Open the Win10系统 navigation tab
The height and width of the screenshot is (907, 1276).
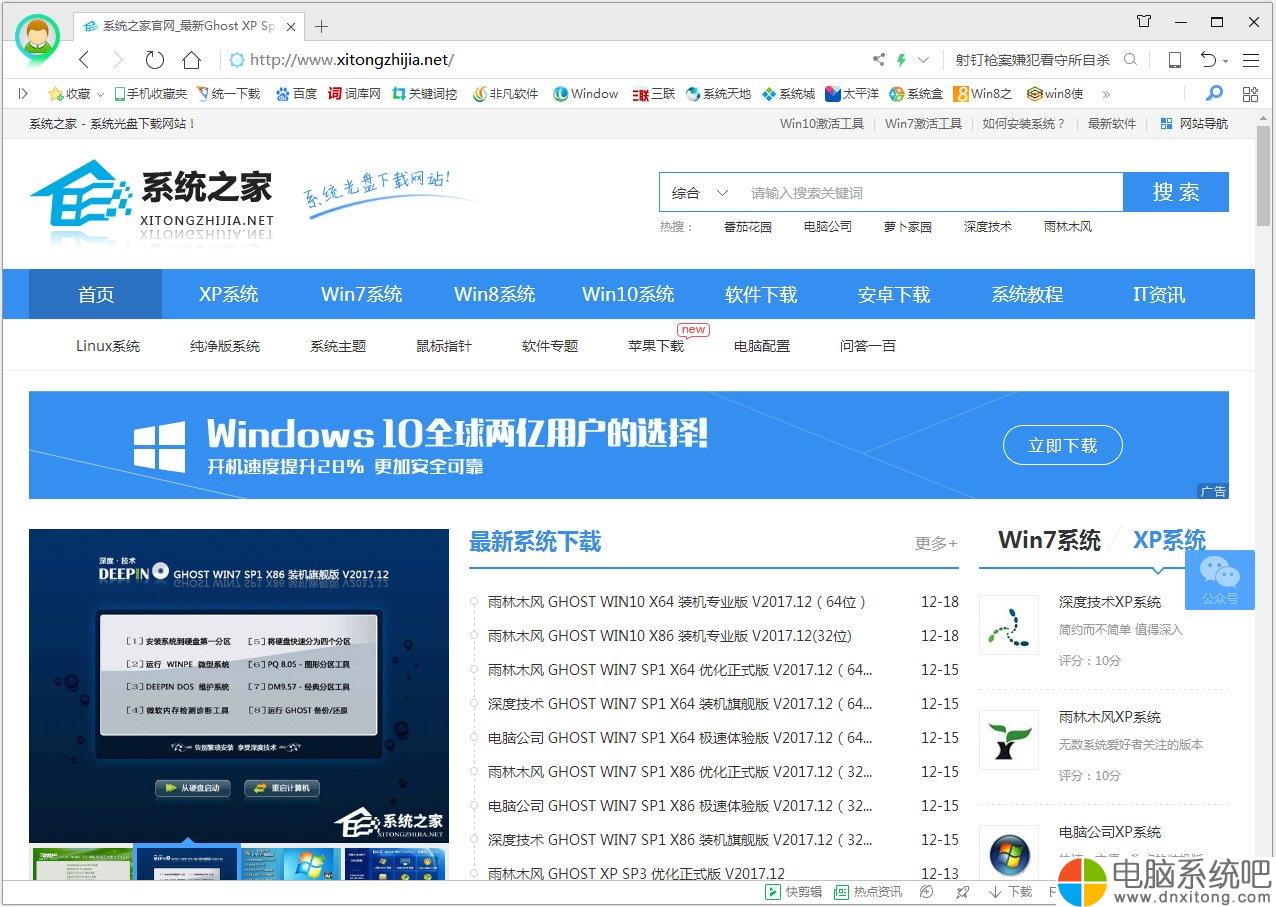click(628, 294)
